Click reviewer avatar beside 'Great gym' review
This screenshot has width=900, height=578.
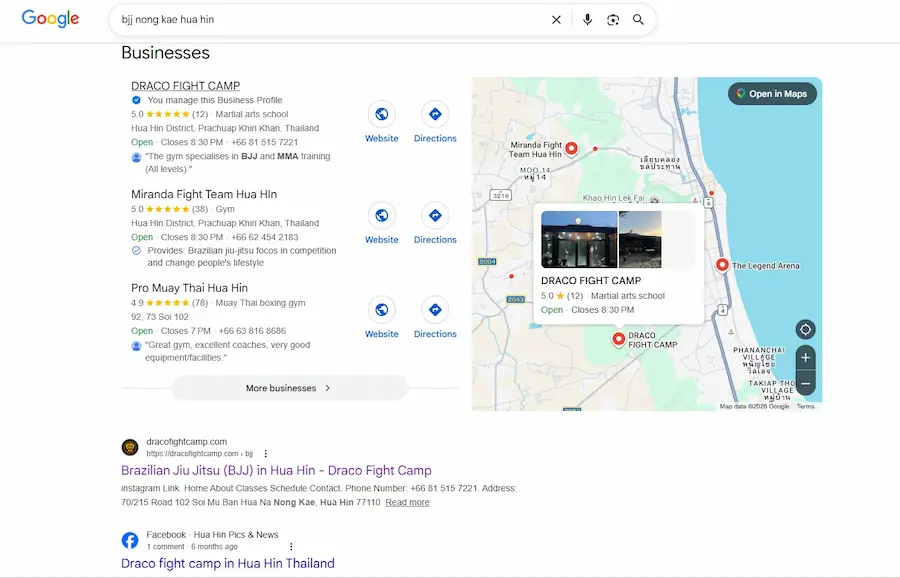tap(136, 346)
